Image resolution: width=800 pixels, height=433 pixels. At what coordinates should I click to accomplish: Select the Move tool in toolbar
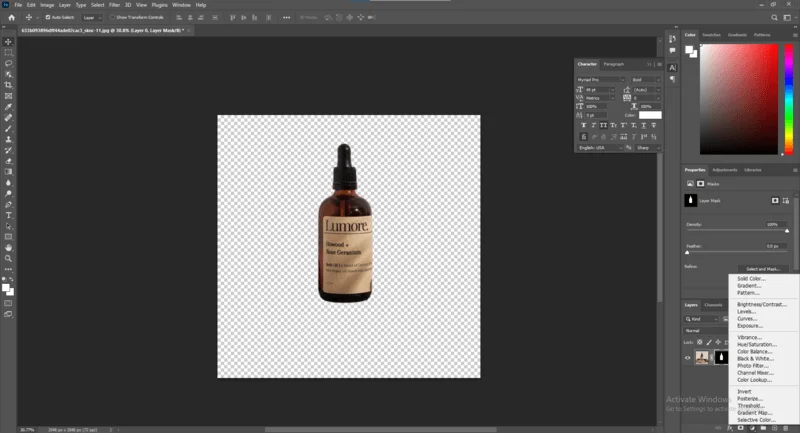[x=8, y=41]
